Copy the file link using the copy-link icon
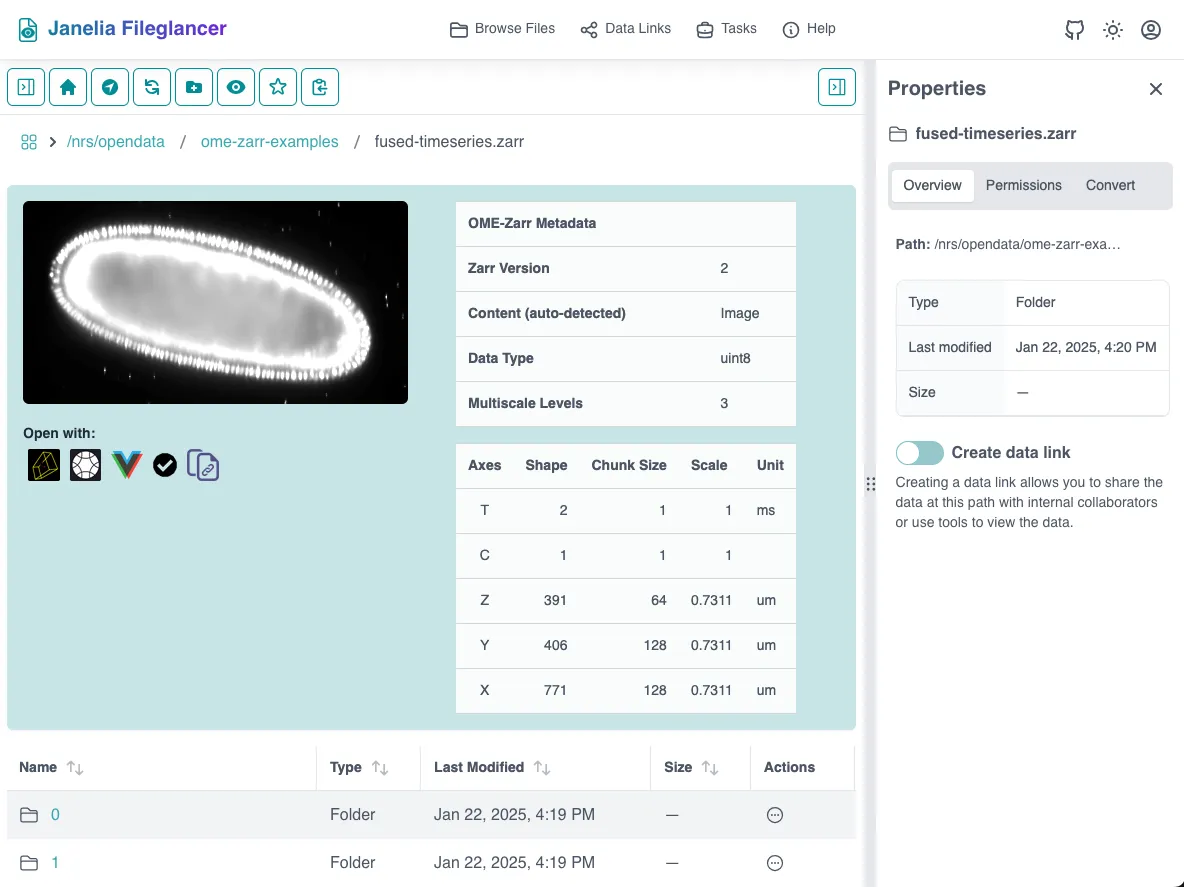The width and height of the screenshot is (1184, 887). [203, 464]
